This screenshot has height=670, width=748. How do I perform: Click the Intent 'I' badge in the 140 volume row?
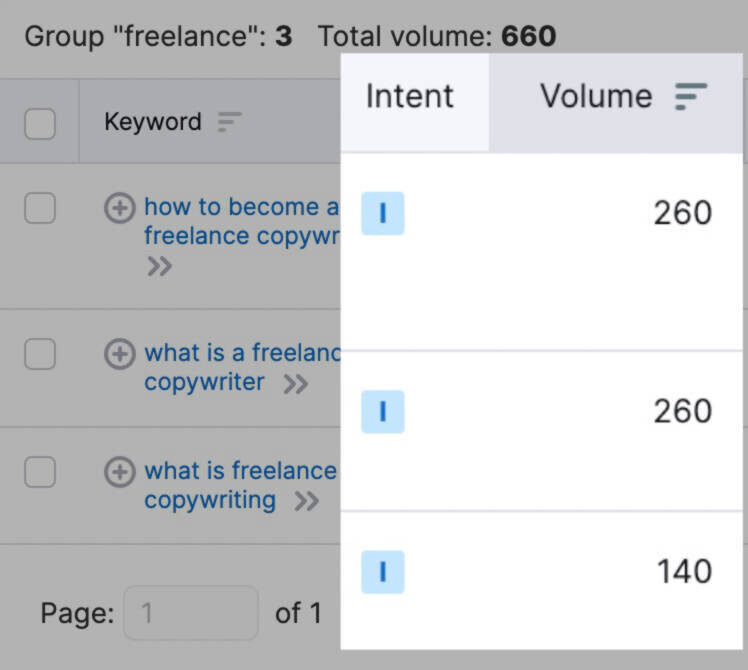pyautogui.click(x=383, y=572)
